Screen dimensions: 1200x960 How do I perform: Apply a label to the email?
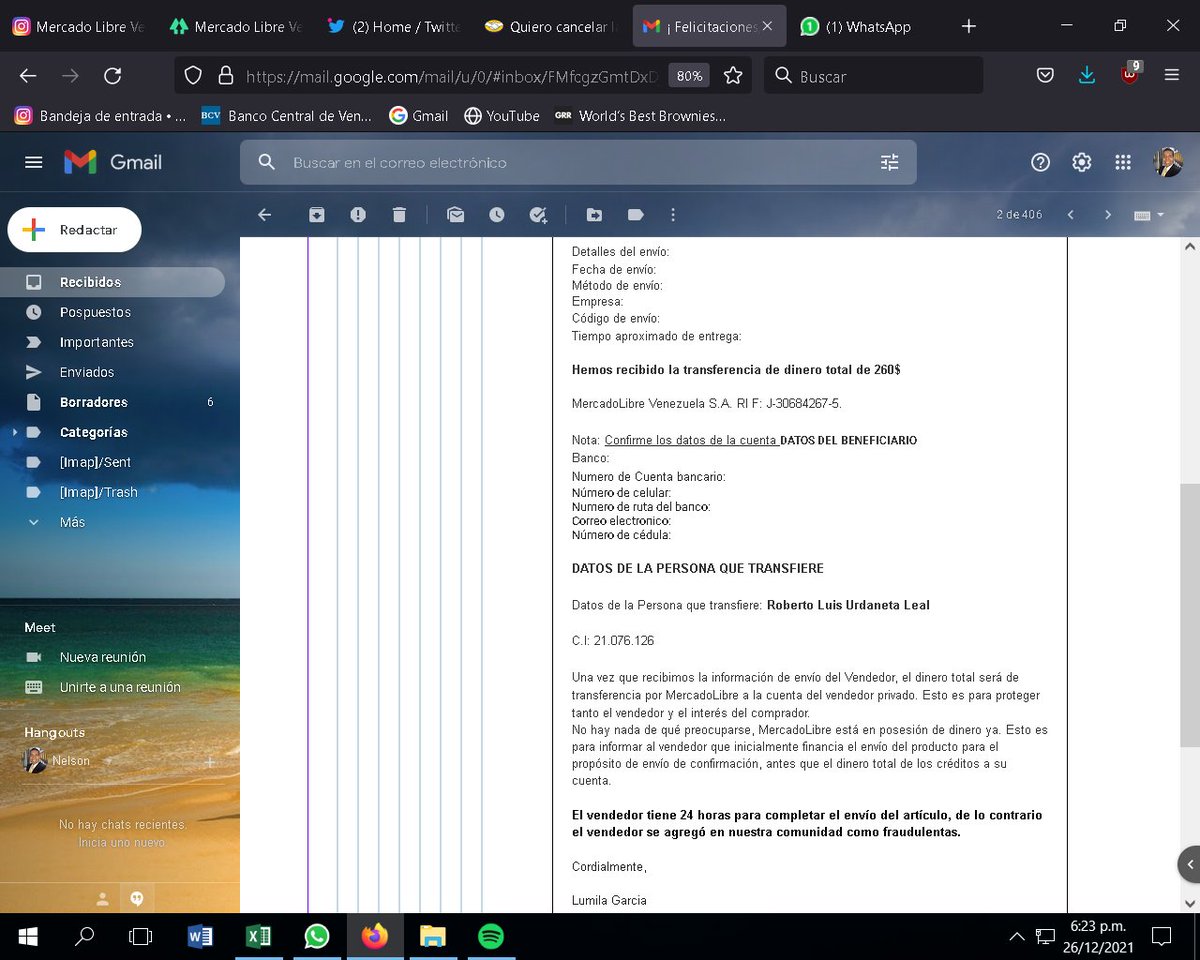click(x=636, y=214)
